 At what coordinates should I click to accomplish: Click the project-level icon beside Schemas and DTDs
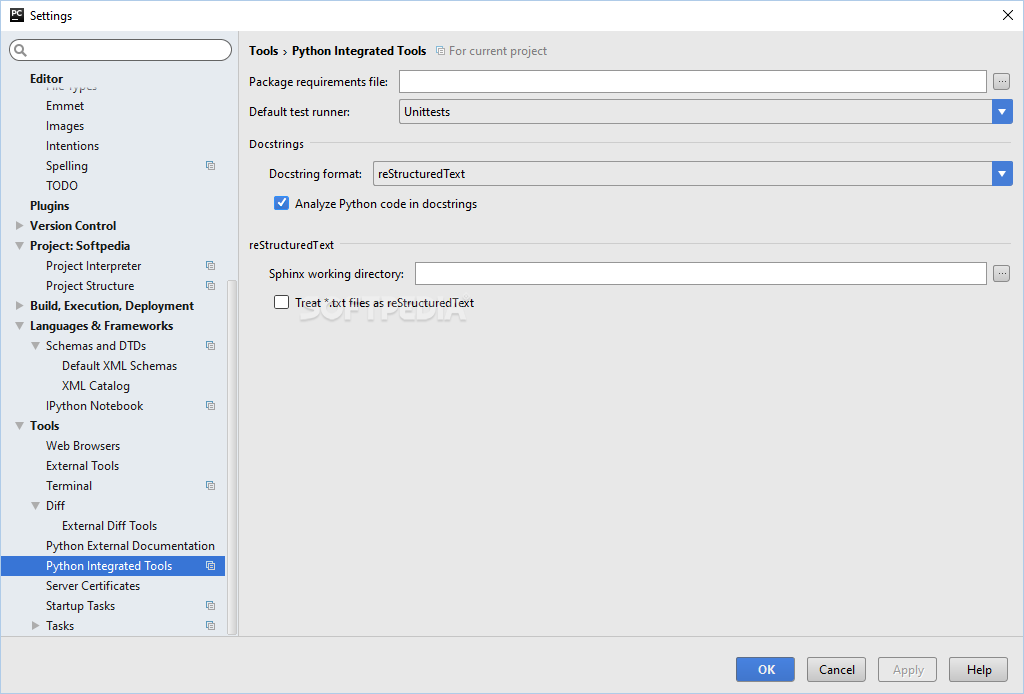[x=210, y=346]
